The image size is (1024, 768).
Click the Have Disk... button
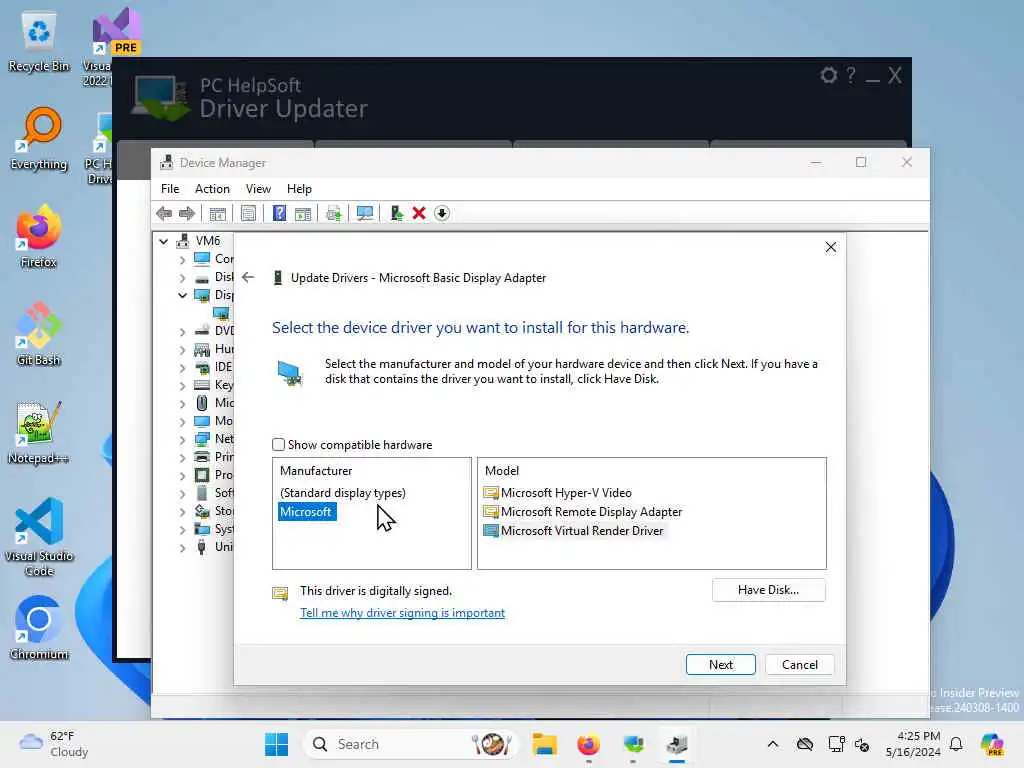769,590
